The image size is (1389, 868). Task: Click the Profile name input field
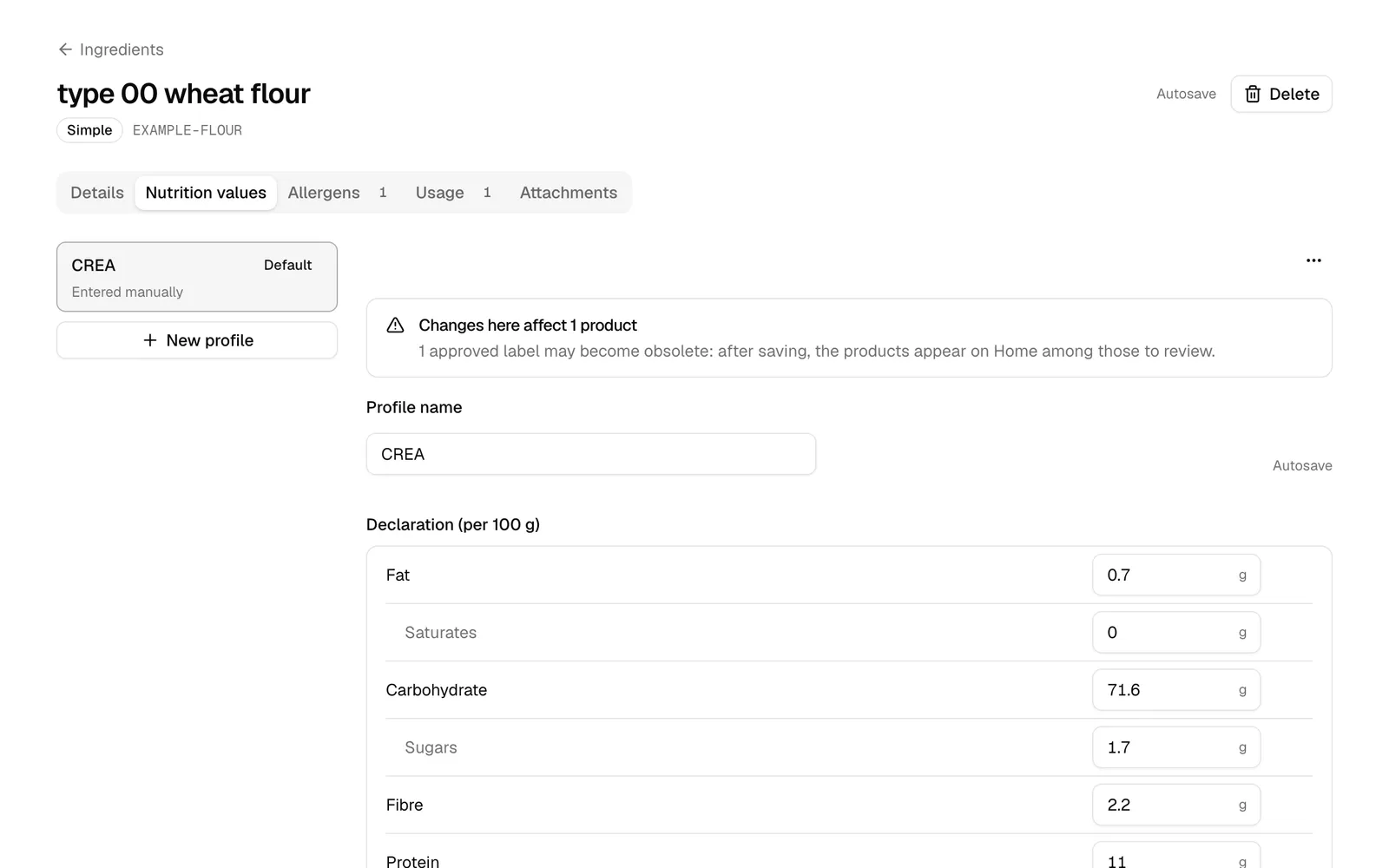[x=591, y=454]
